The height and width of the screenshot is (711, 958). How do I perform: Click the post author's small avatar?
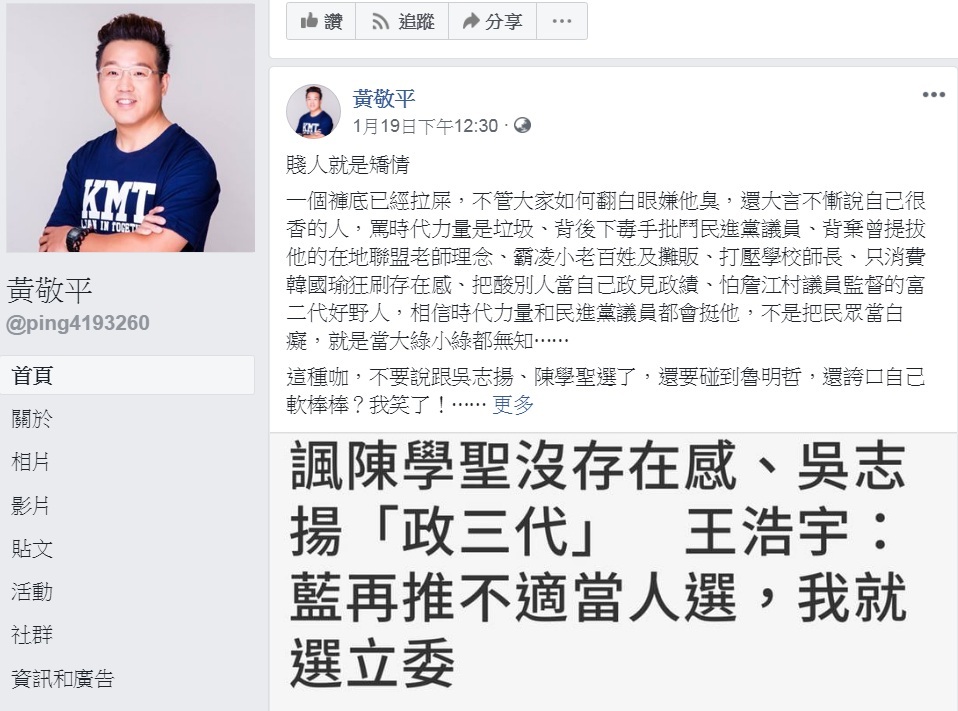313,111
